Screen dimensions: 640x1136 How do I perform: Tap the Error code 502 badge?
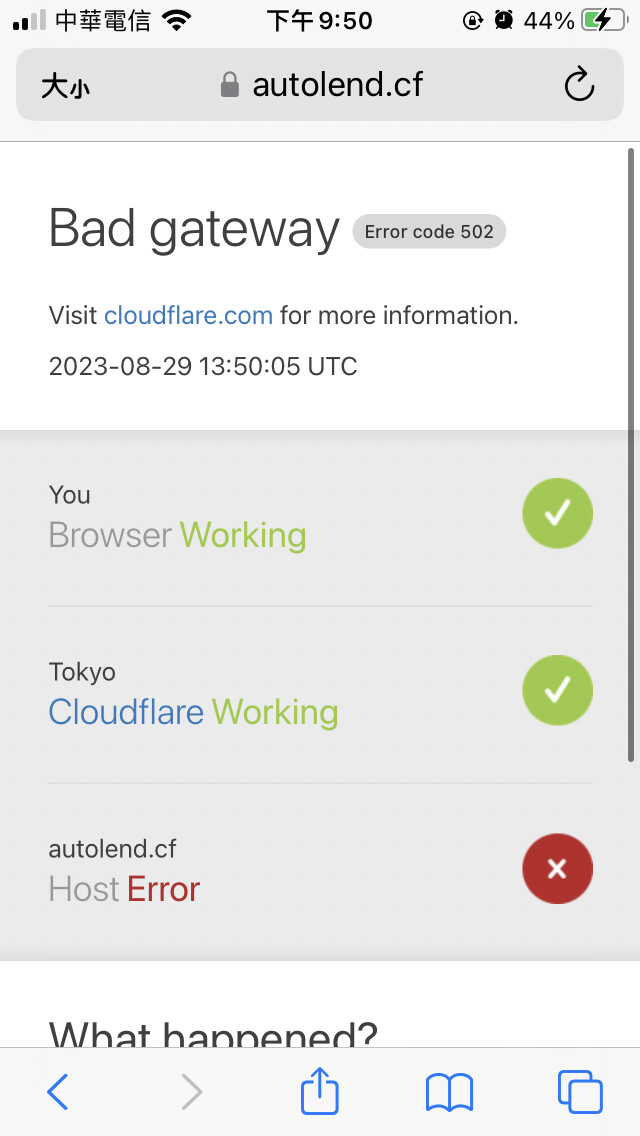coord(429,232)
